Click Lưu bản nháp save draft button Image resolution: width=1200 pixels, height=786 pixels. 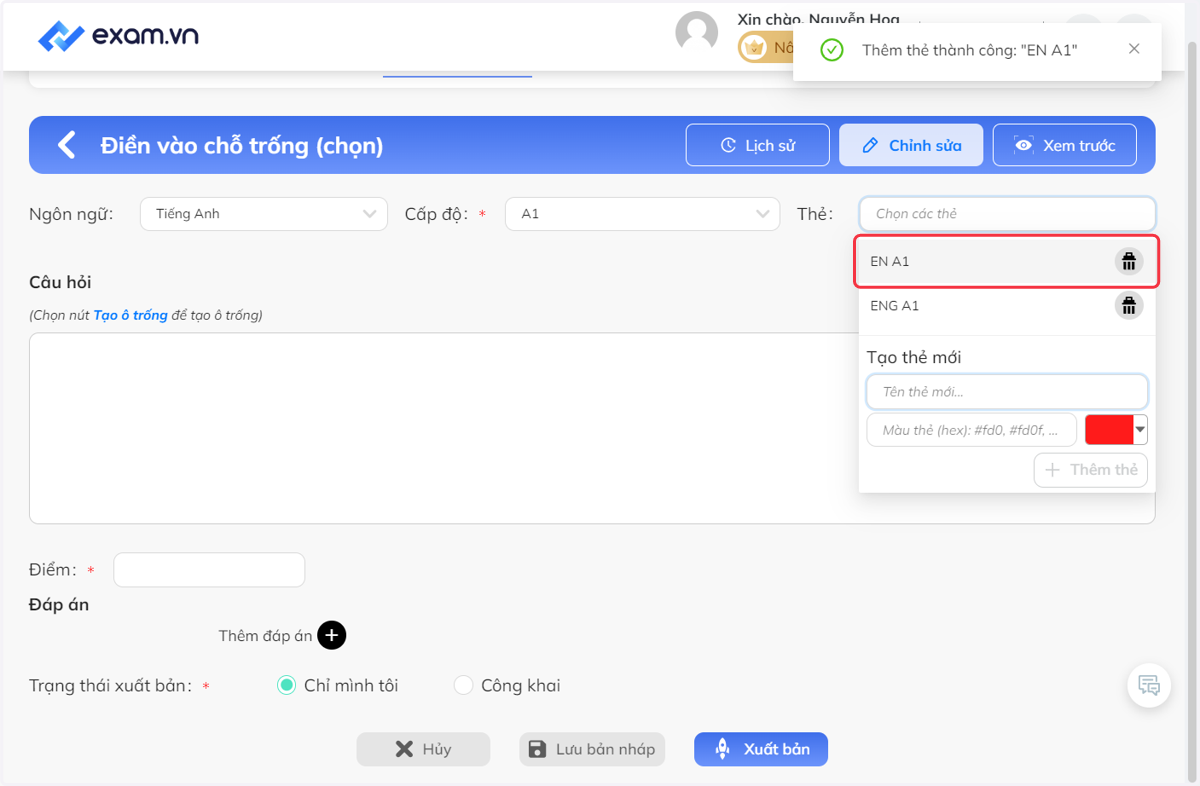(592, 749)
